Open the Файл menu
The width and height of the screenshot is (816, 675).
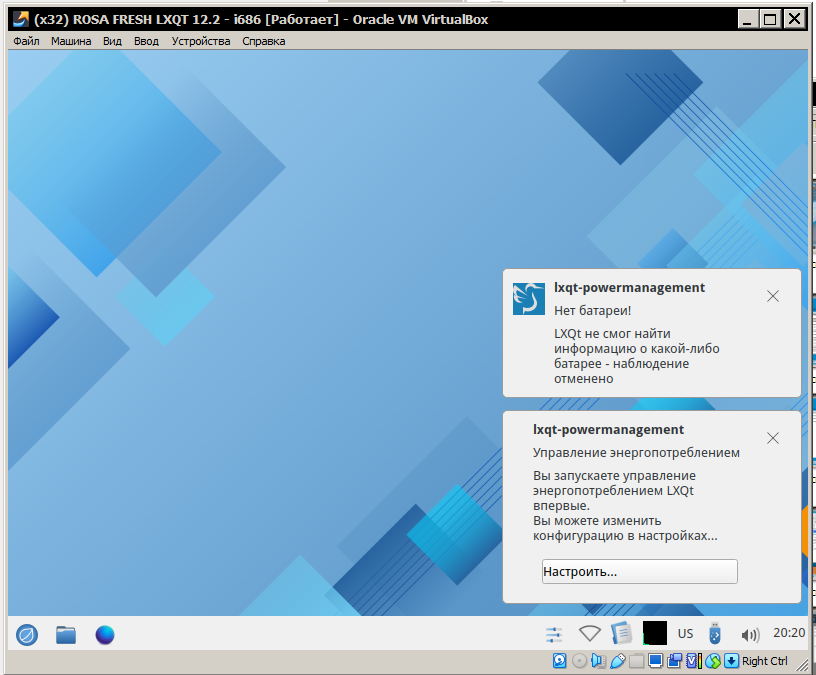click(x=26, y=41)
